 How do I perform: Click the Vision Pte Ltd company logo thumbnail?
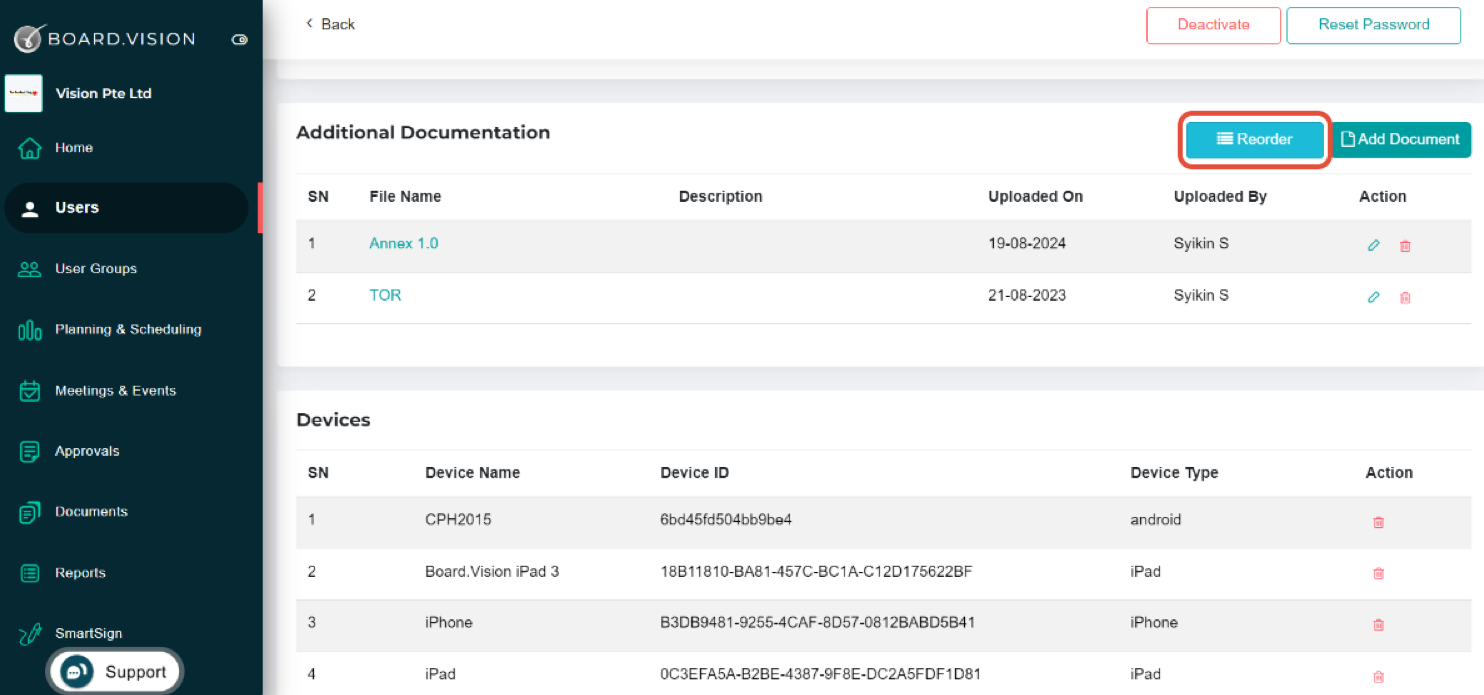coord(24,93)
